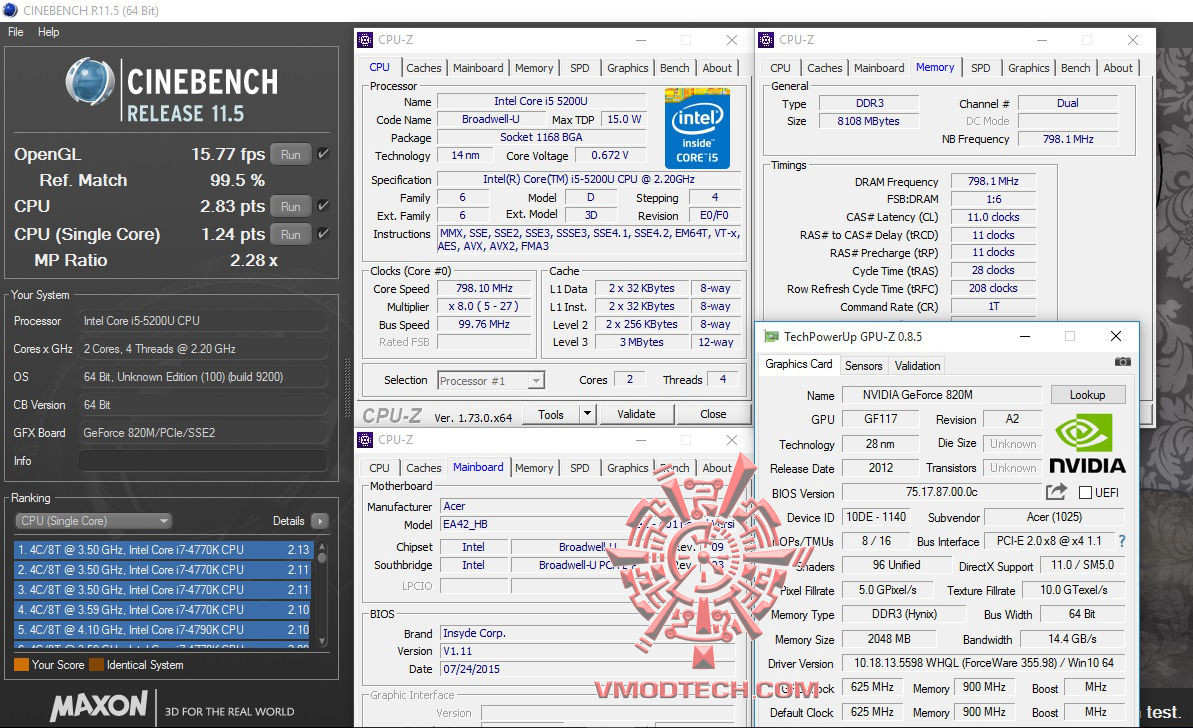
Task: Expand the Tools dropdown arrow in CPU-Z
Action: click(x=587, y=414)
